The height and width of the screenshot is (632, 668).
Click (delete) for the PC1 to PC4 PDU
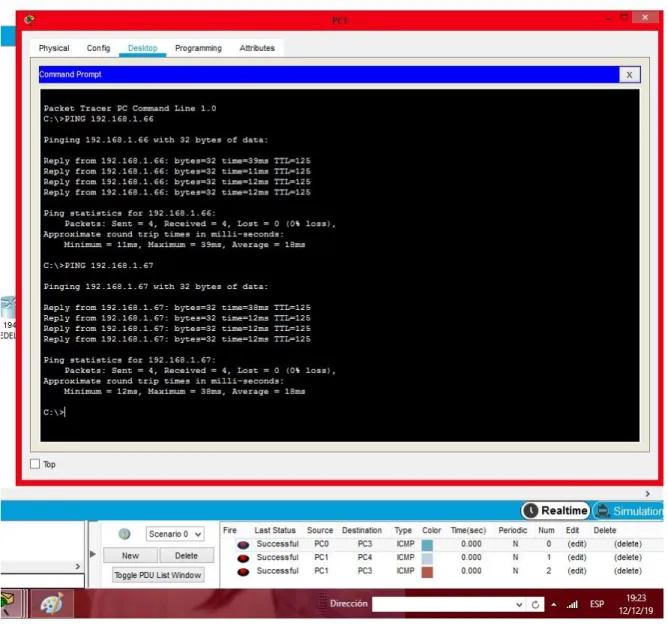(628, 558)
